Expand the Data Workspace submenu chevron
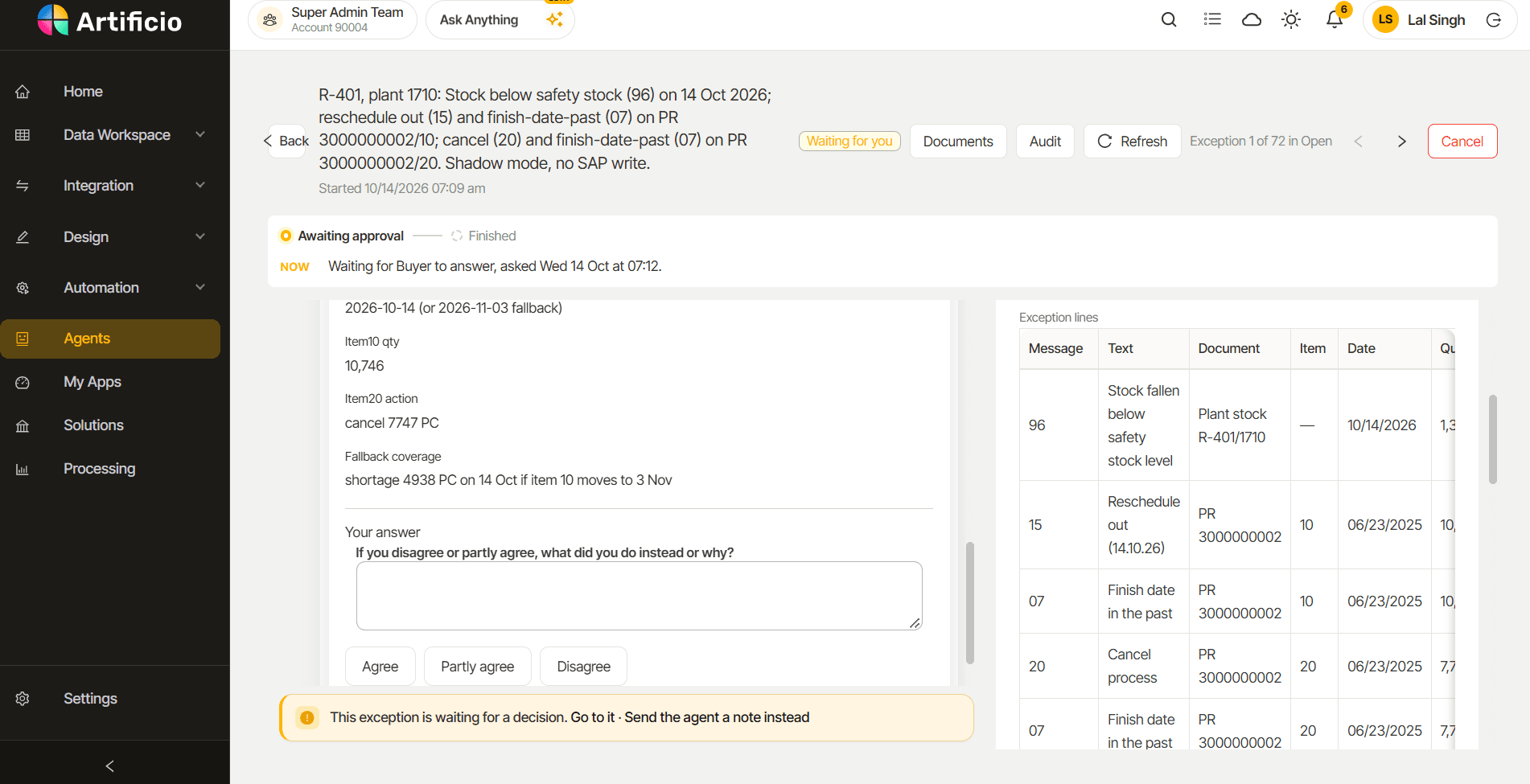The height and width of the screenshot is (784, 1530). 200,134
